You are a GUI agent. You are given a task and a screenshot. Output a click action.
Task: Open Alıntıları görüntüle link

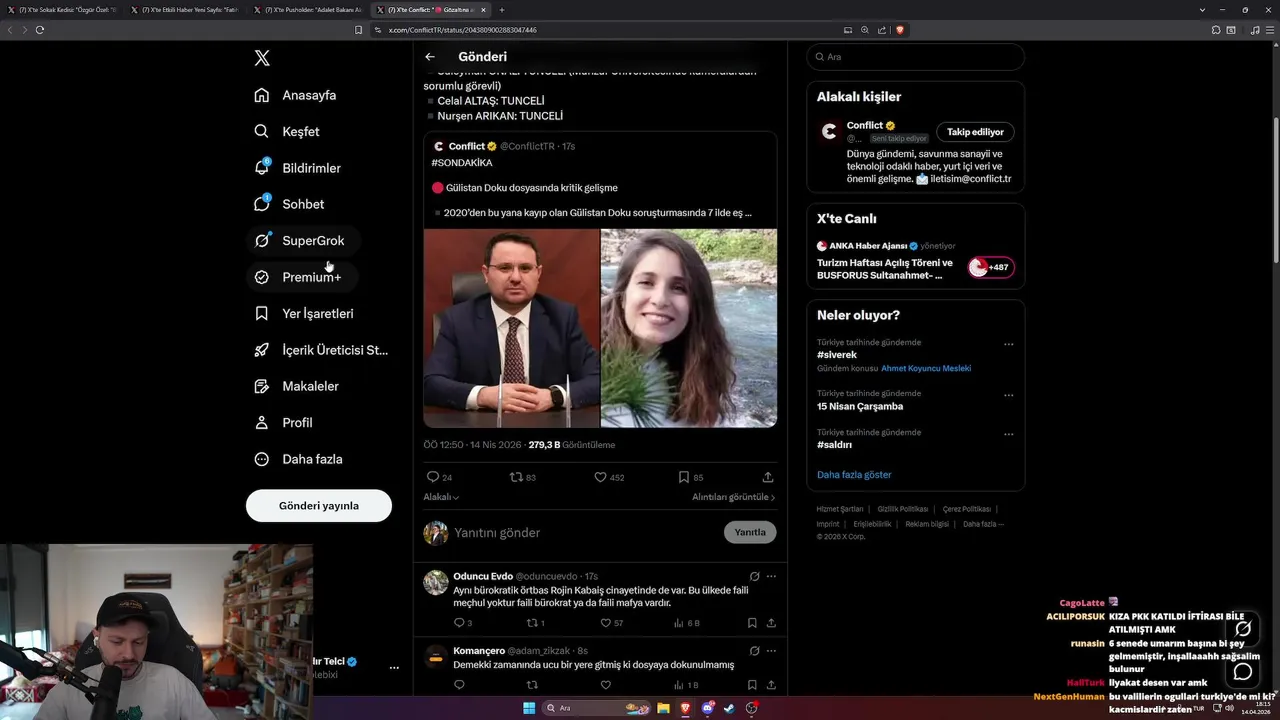(733, 497)
